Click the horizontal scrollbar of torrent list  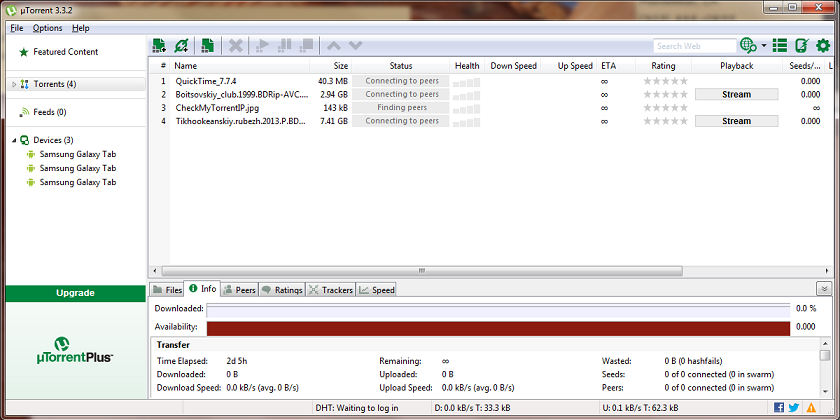click(422, 271)
